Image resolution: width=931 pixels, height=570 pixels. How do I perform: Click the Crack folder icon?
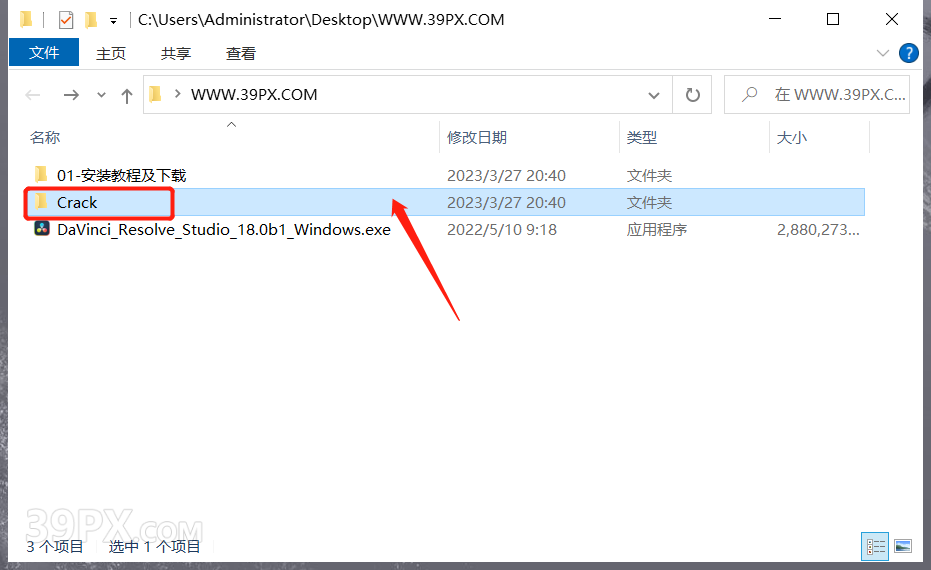coord(42,202)
